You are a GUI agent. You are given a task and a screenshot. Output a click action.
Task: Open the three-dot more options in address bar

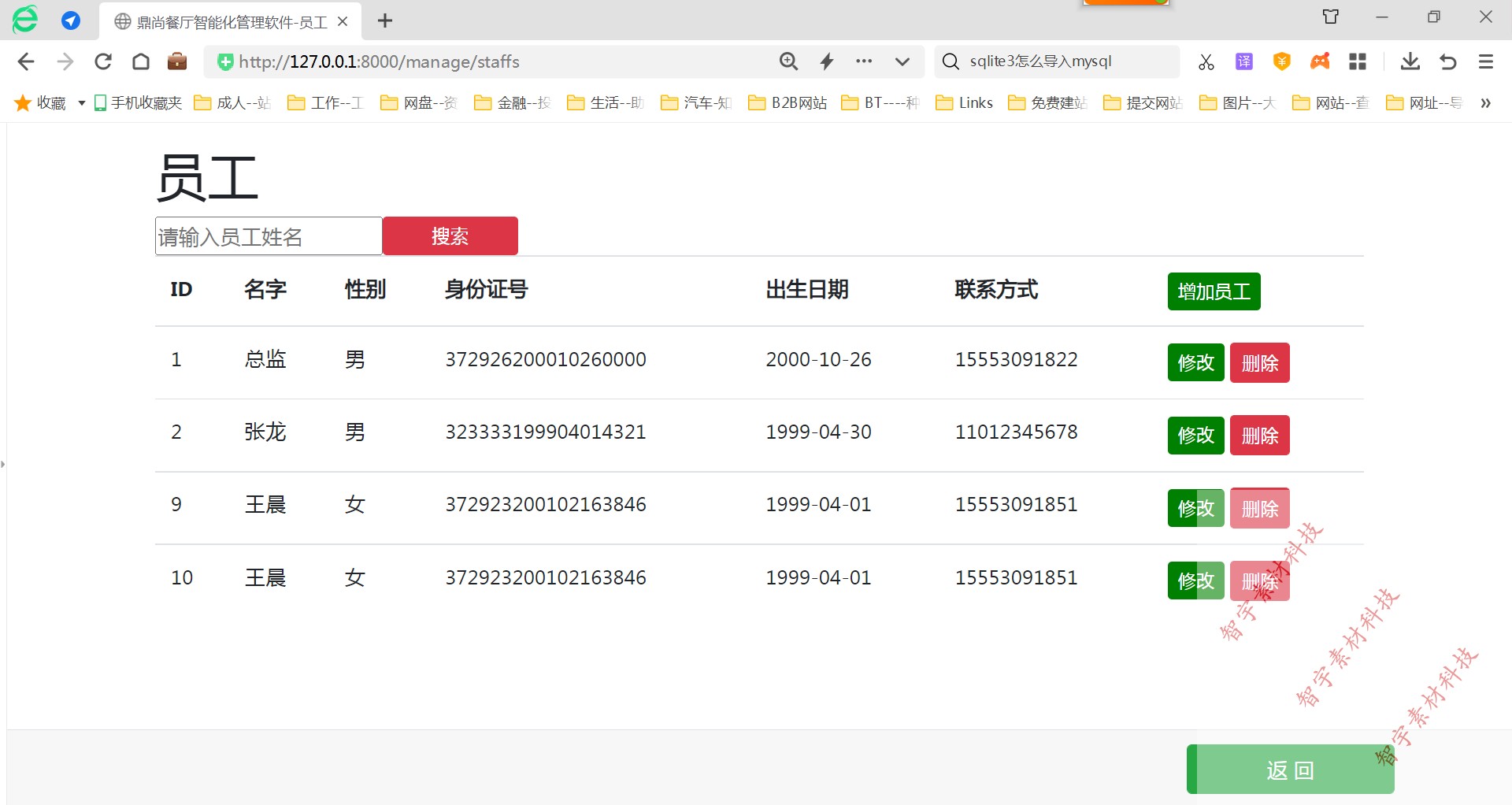[x=864, y=61]
